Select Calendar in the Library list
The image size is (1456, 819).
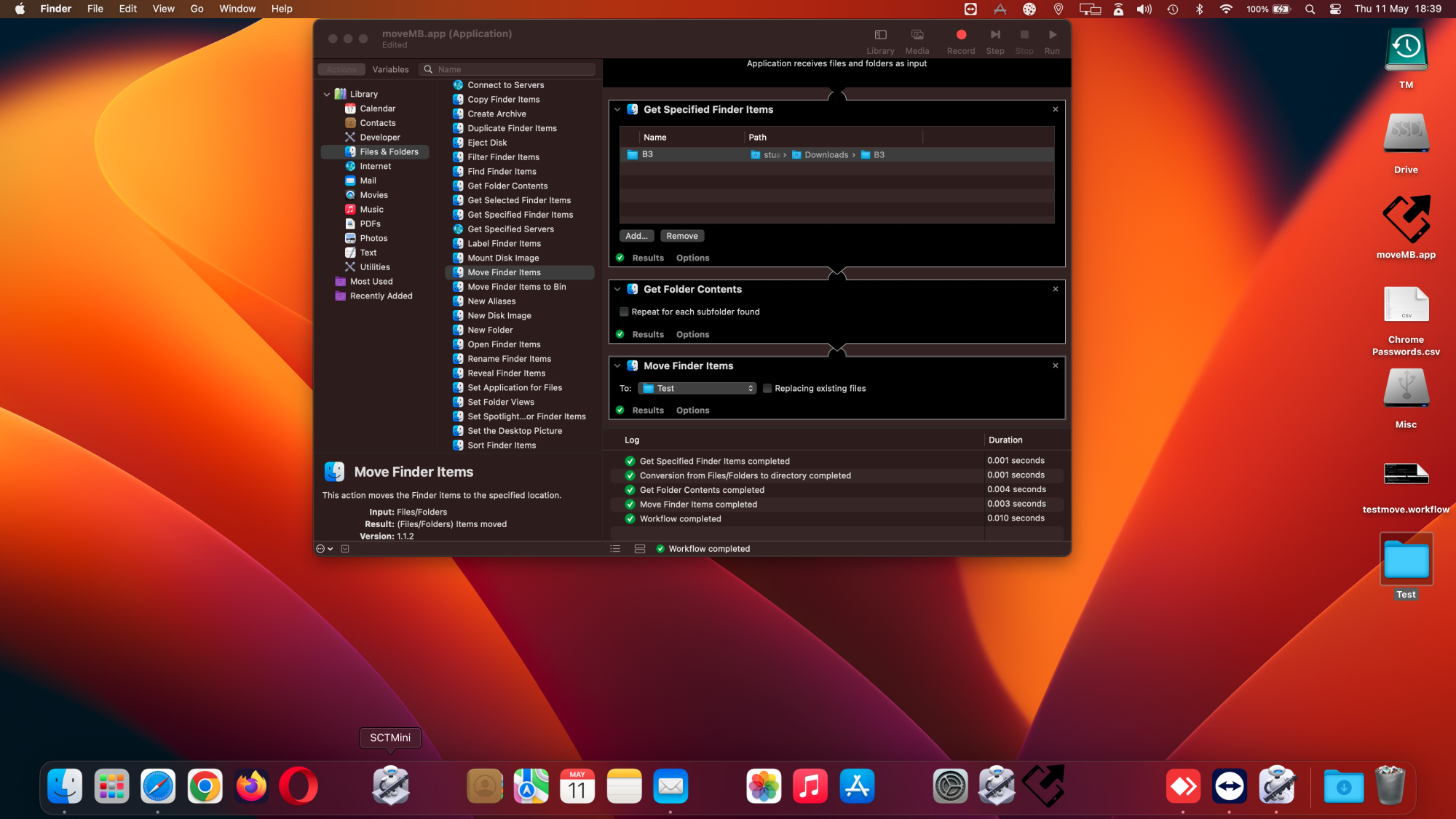[377, 108]
